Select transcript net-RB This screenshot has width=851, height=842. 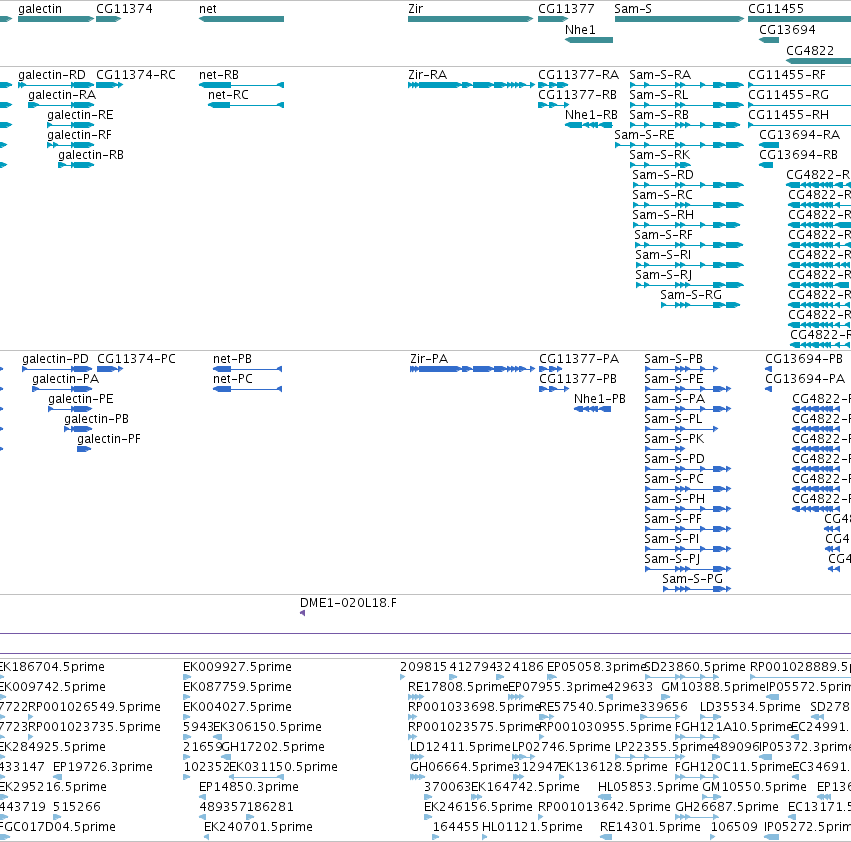pos(242,85)
